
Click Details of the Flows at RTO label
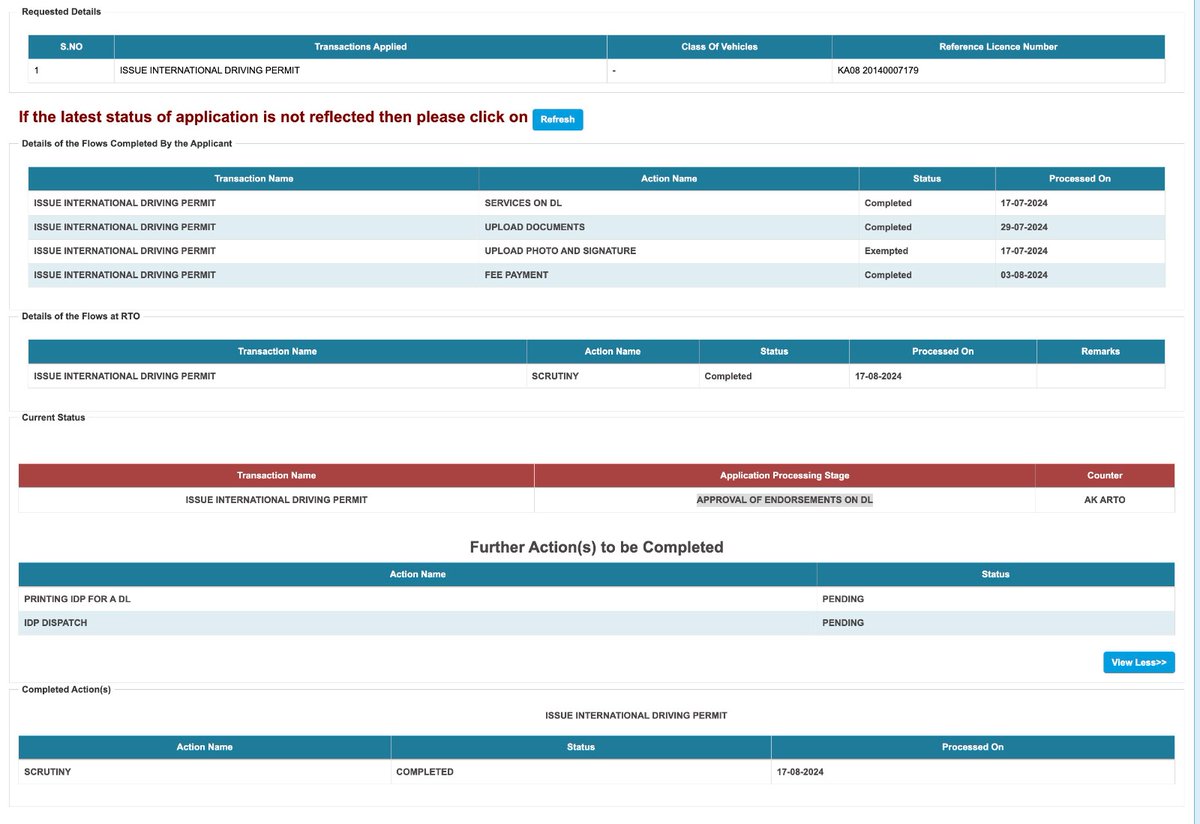80,316
